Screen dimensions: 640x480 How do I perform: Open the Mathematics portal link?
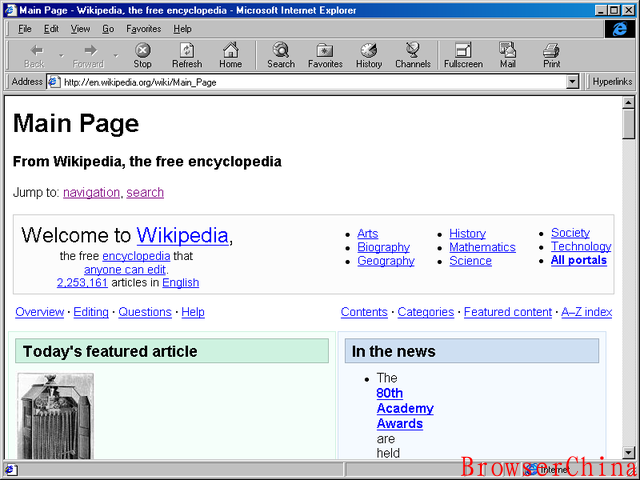click(x=482, y=247)
